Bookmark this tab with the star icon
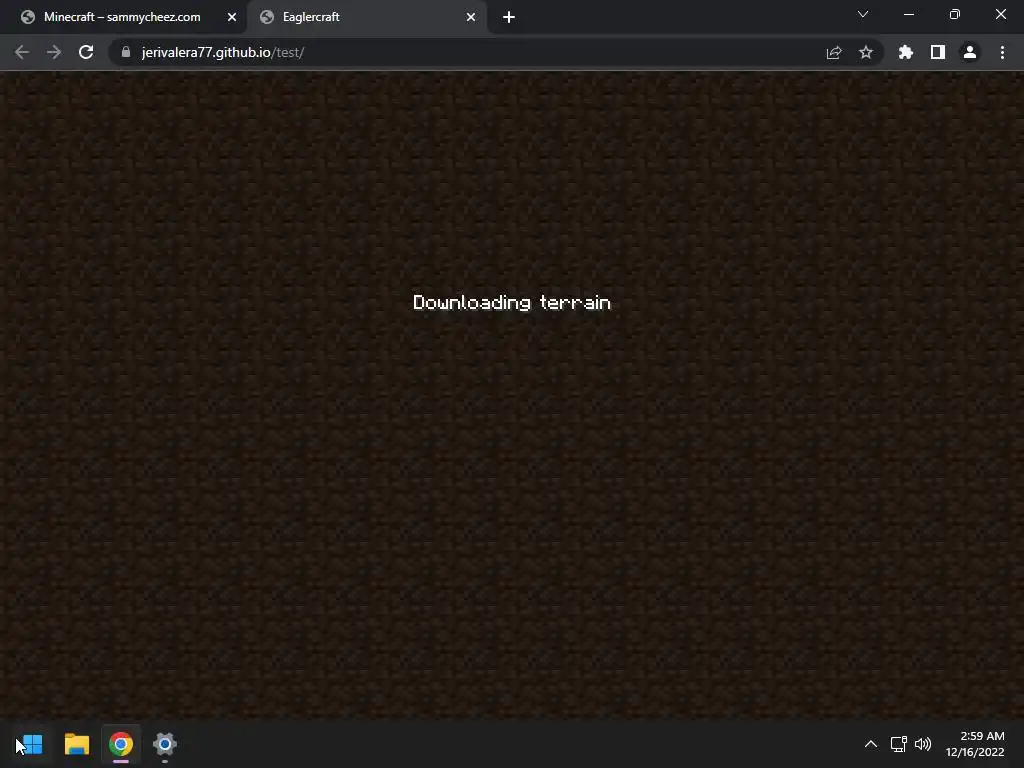1024x768 pixels. click(x=866, y=52)
